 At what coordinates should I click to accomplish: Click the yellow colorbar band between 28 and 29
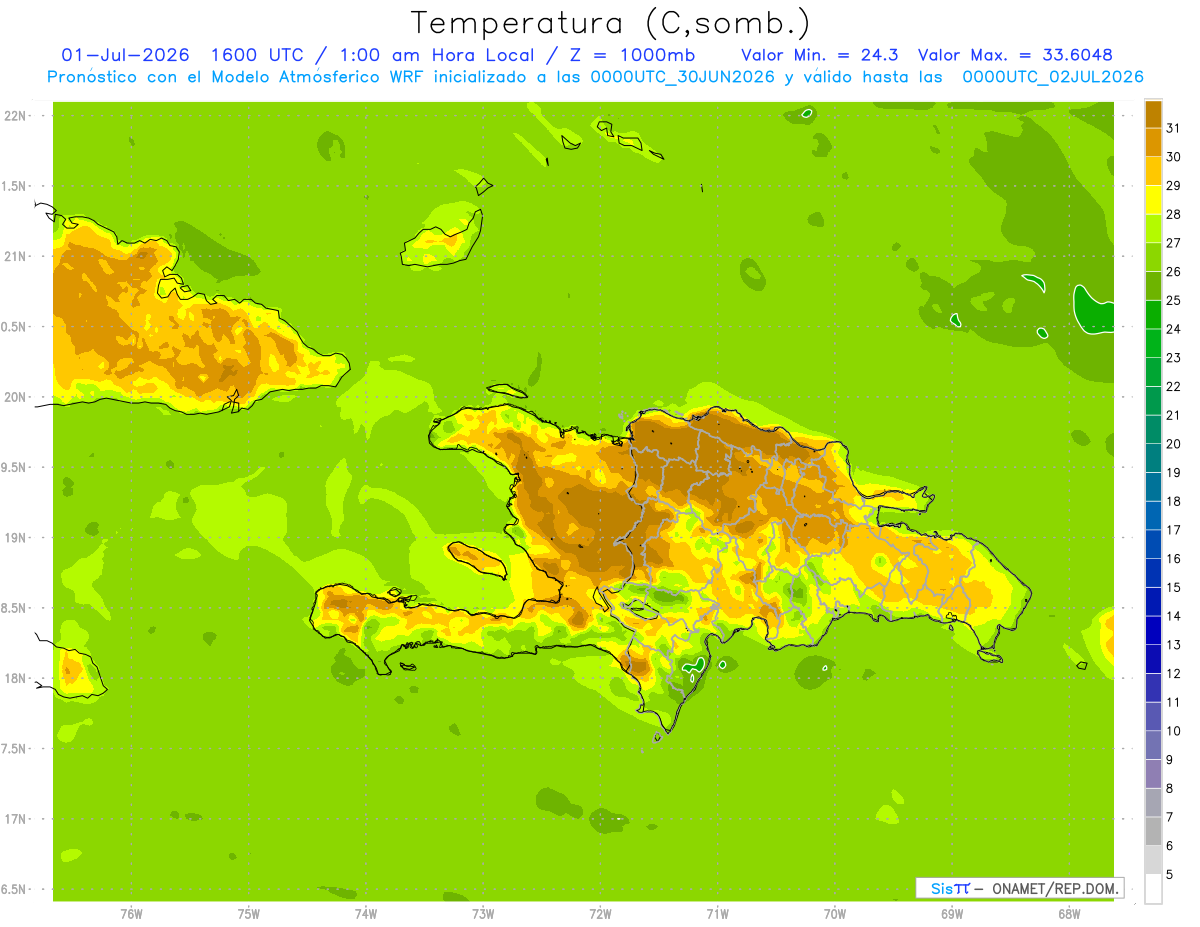(1153, 200)
